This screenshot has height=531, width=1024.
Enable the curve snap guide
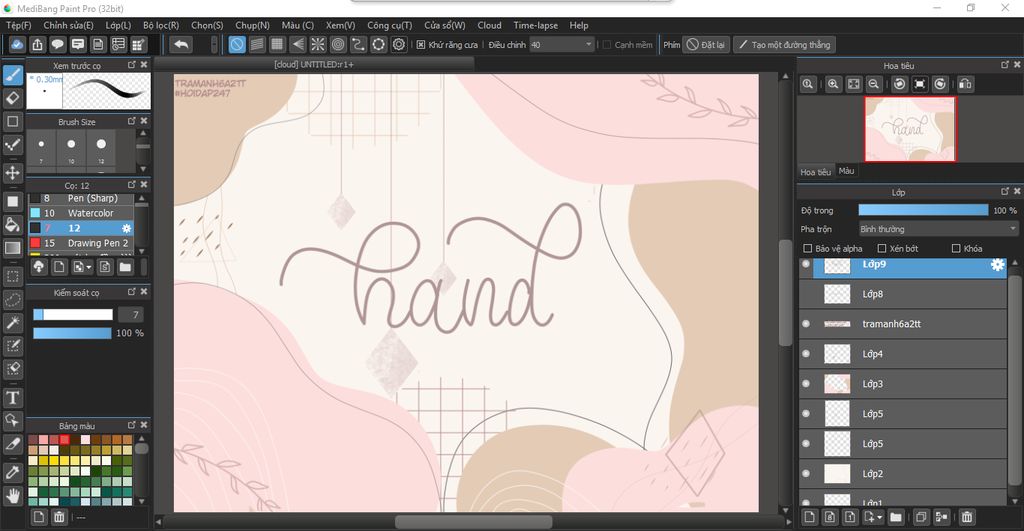(358, 44)
